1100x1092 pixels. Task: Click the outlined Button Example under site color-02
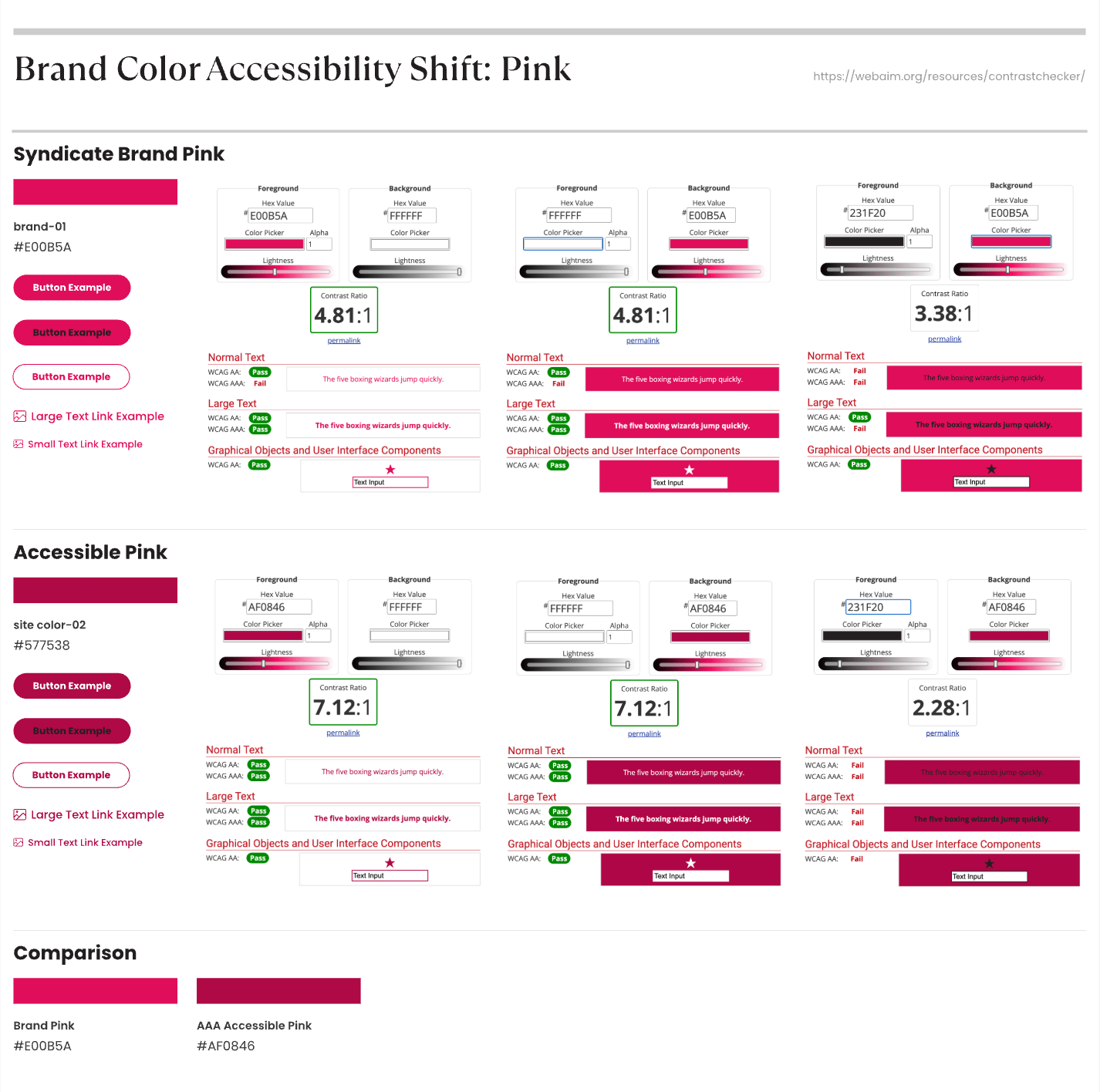tap(71, 775)
